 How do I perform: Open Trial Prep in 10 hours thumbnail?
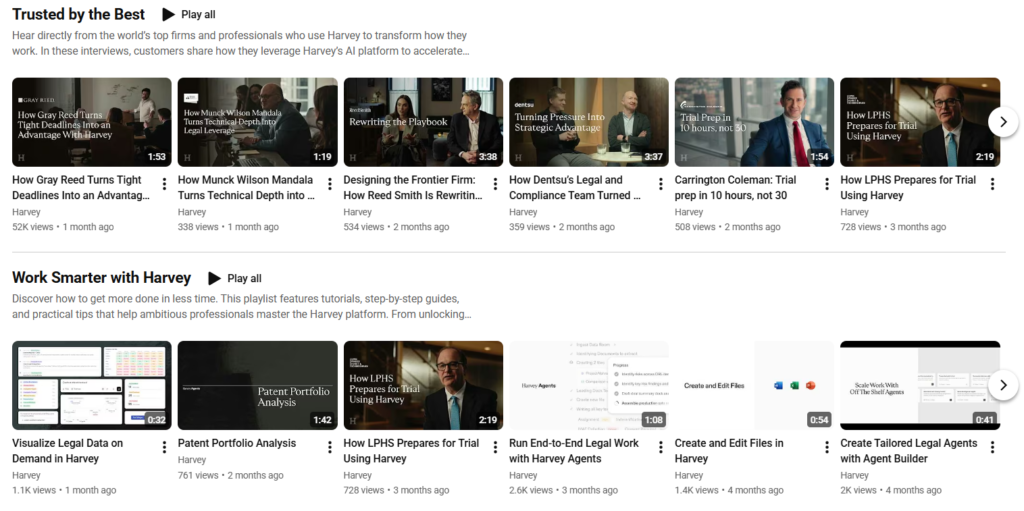(754, 122)
